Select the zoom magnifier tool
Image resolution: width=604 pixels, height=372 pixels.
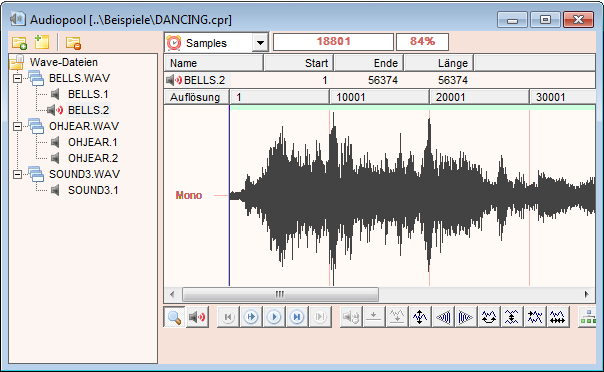(174, 317)
